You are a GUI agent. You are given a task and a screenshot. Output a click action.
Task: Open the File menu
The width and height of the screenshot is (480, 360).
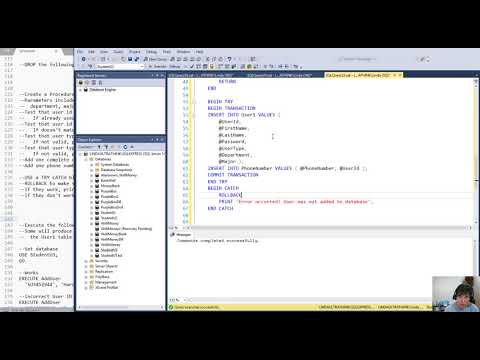(x=80, y=52)
